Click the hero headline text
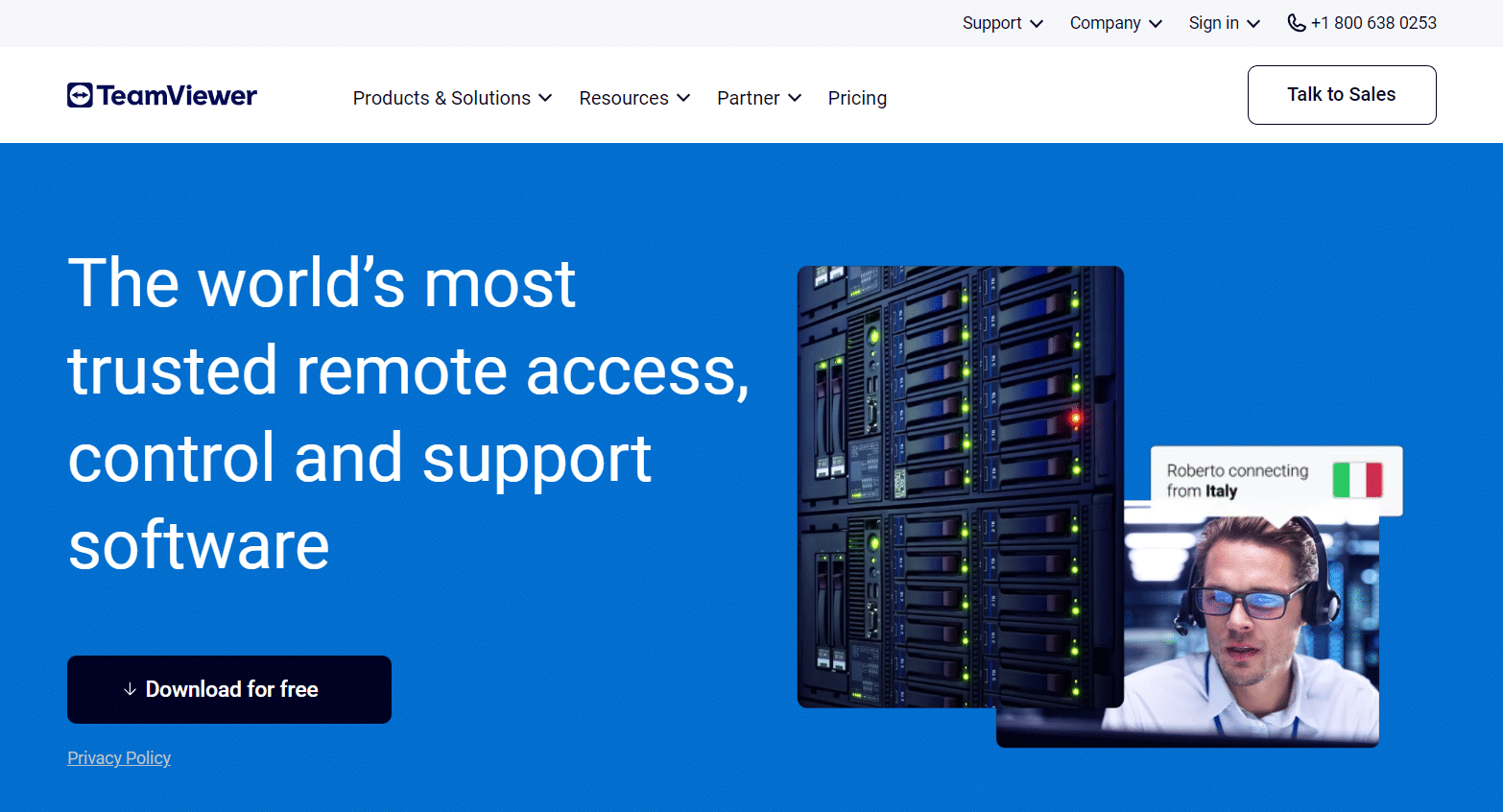This screenshot has width=1503, height=812. click(408, 414)
